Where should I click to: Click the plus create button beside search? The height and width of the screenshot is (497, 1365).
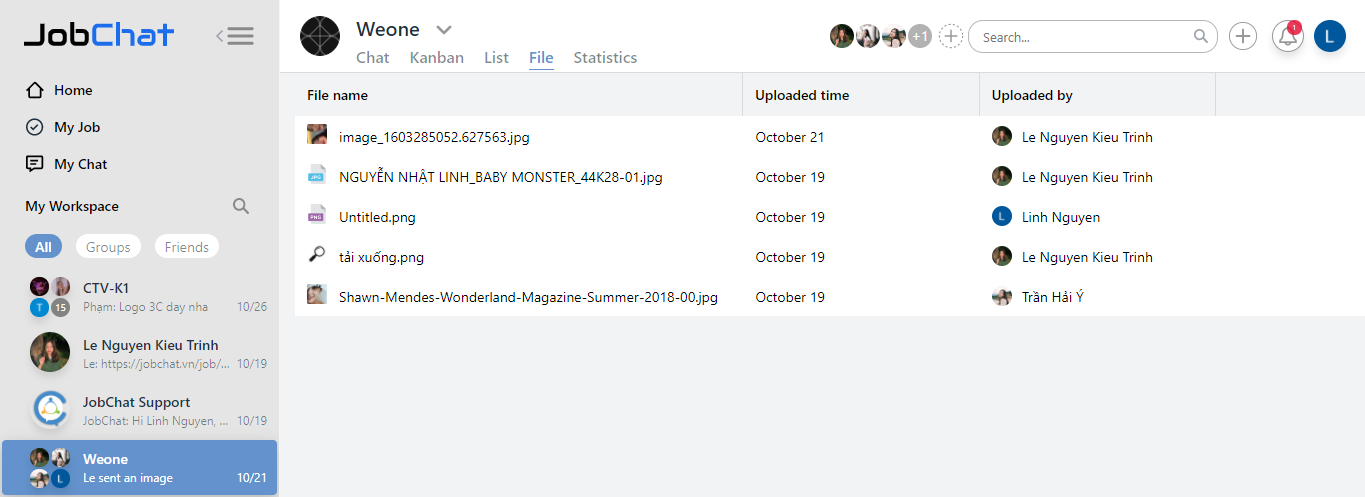click(x=1243, y=37)
